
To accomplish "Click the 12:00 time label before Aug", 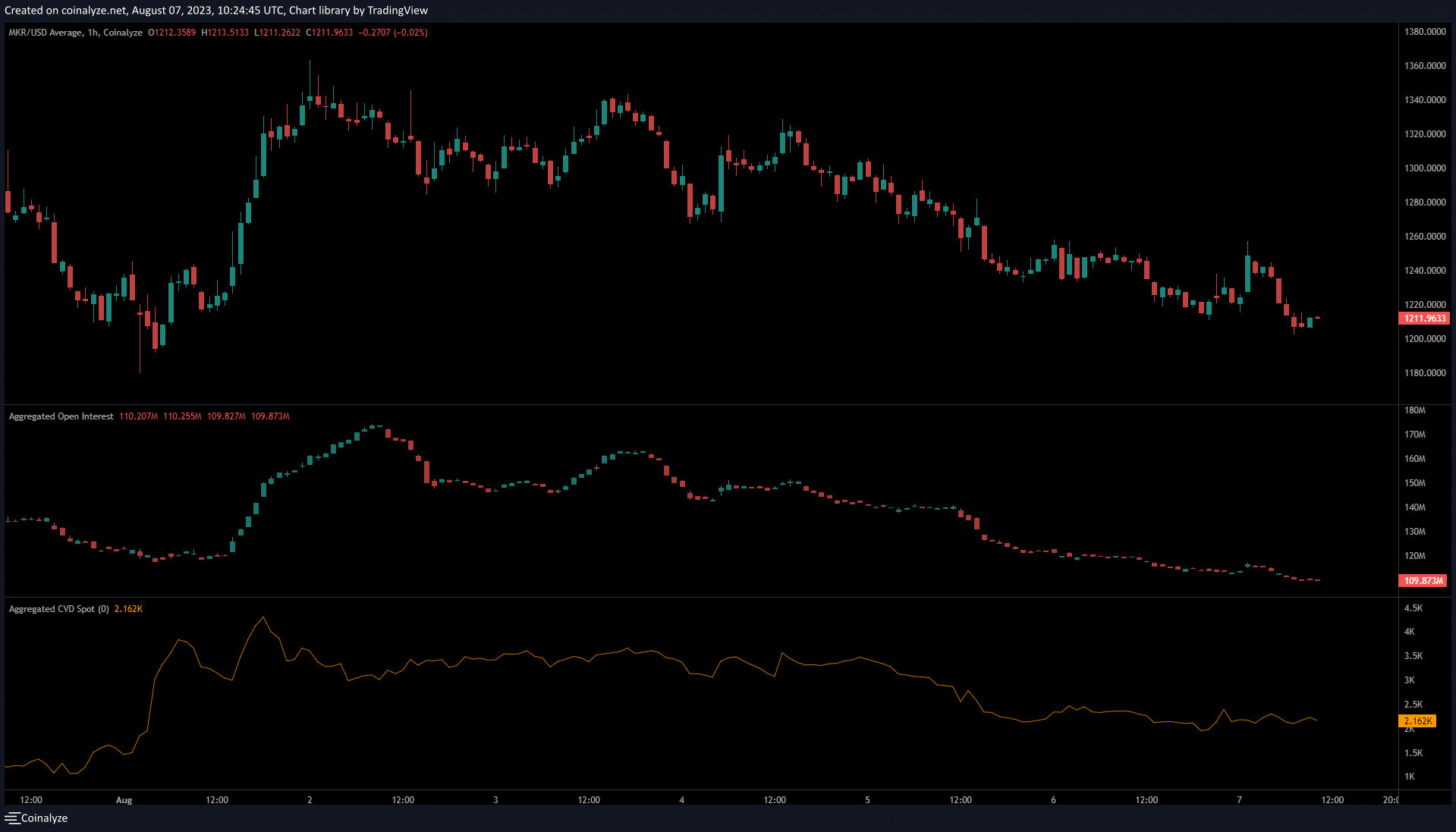I will (31, 800).
